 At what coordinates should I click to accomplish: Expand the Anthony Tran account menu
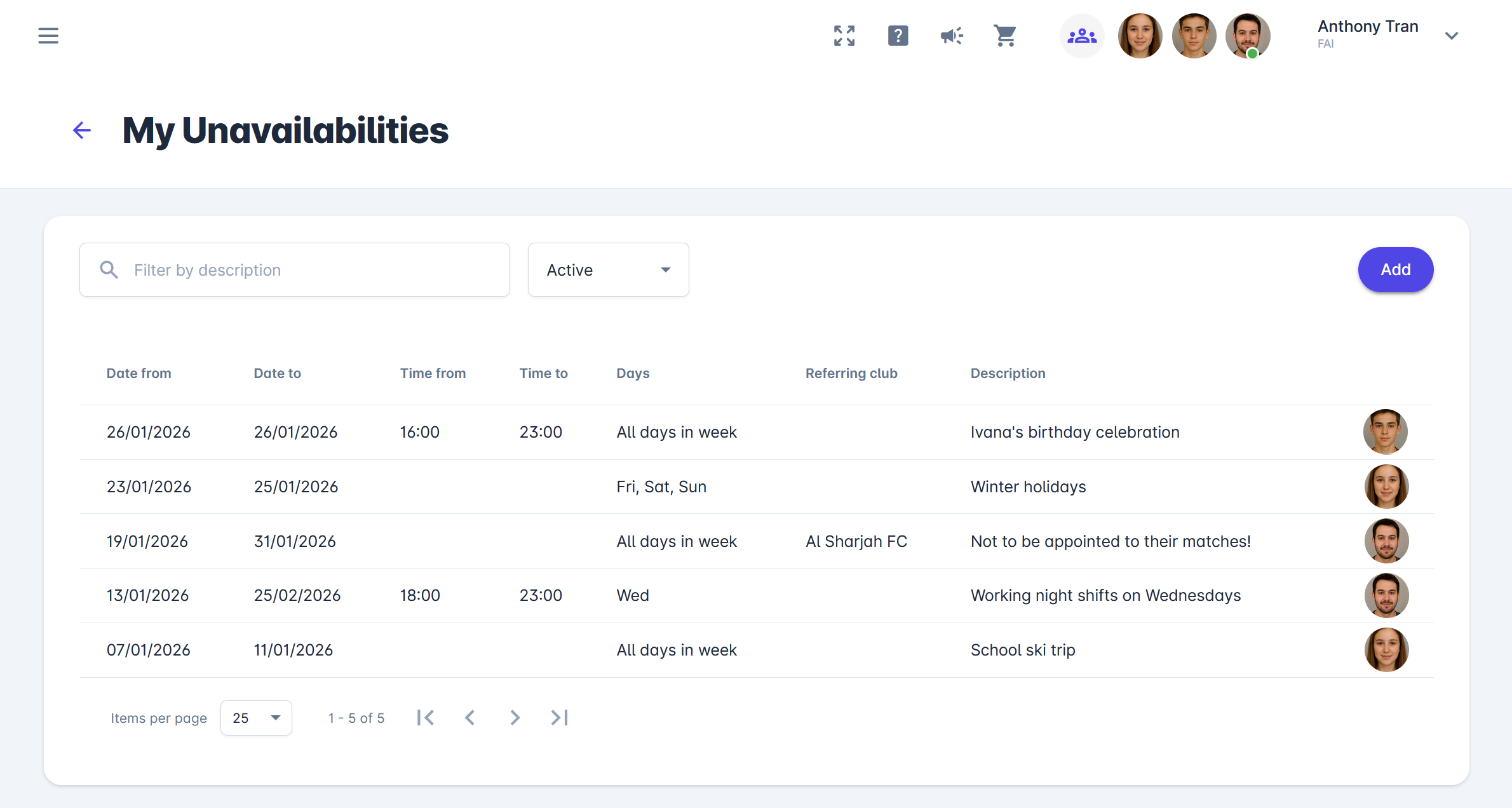tap(1451, 36)
